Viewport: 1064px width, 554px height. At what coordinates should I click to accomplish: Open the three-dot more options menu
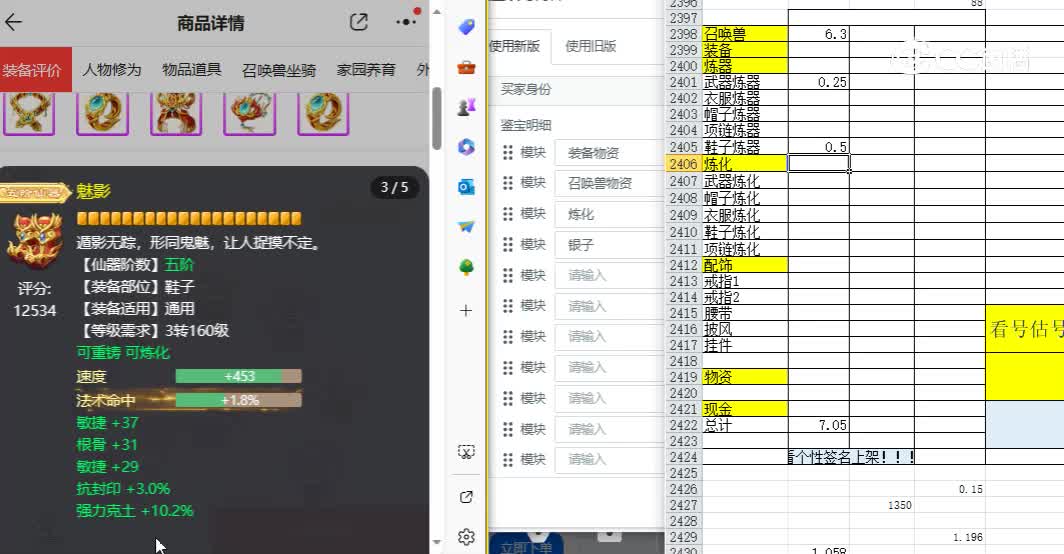click(x=406, y=22)
